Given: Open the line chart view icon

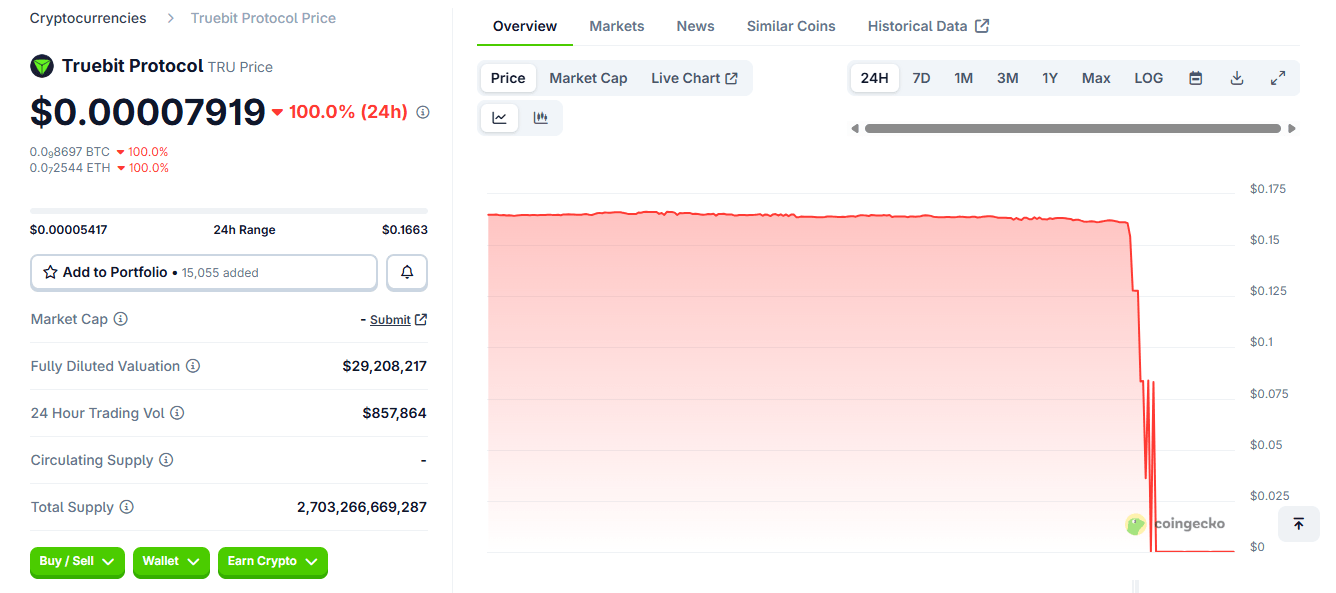Looking at the screenshot, I should click(x=499, y=117).
